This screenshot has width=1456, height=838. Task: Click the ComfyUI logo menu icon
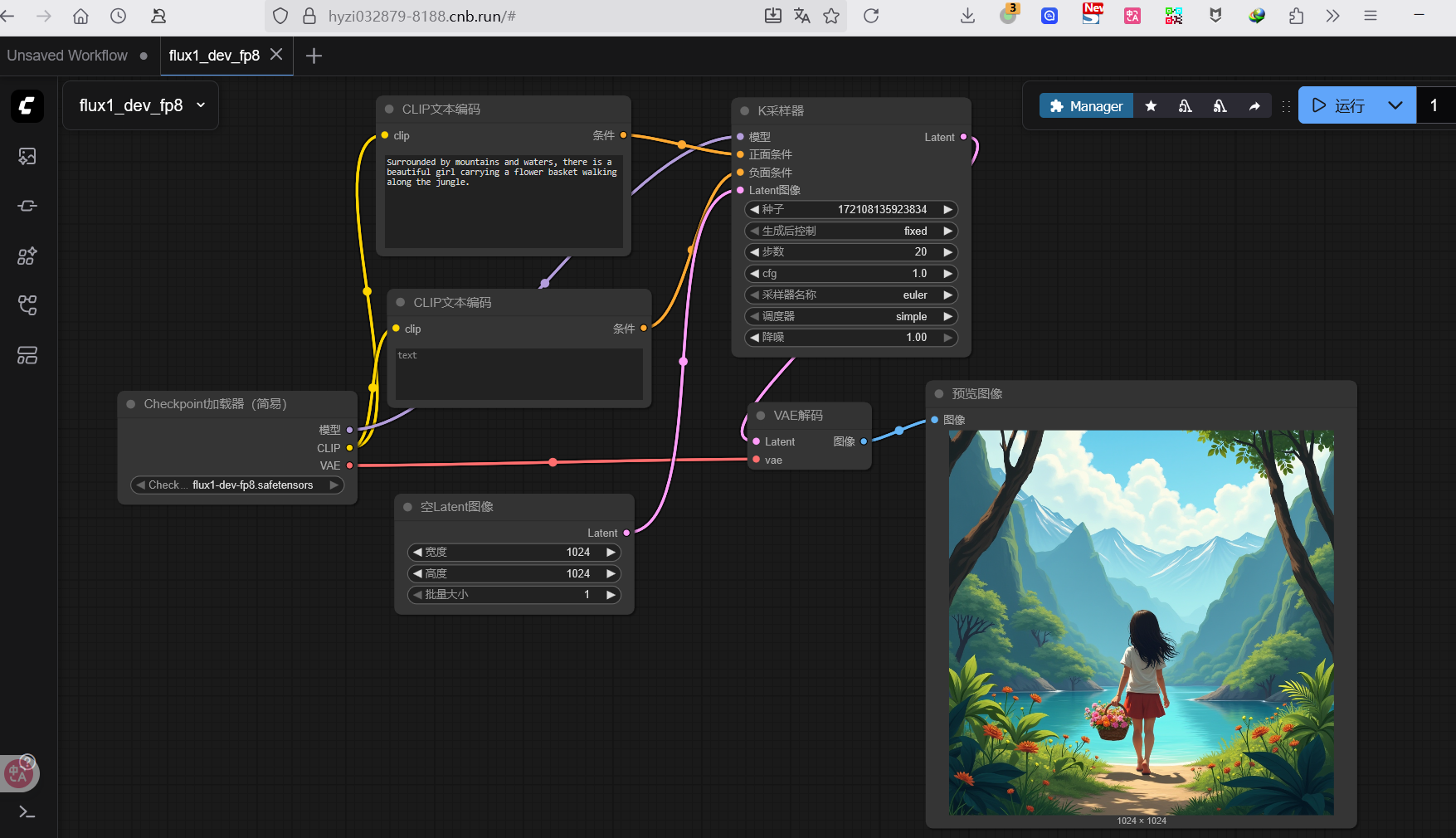[27, 106]
